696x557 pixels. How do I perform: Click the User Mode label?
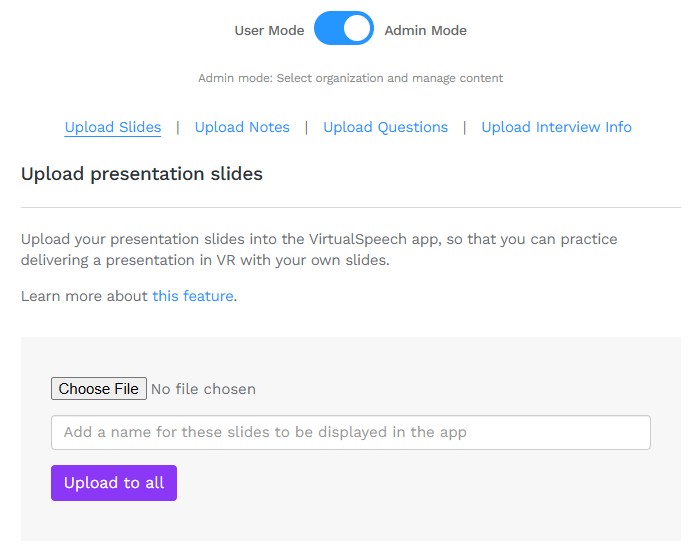[269, 31]
